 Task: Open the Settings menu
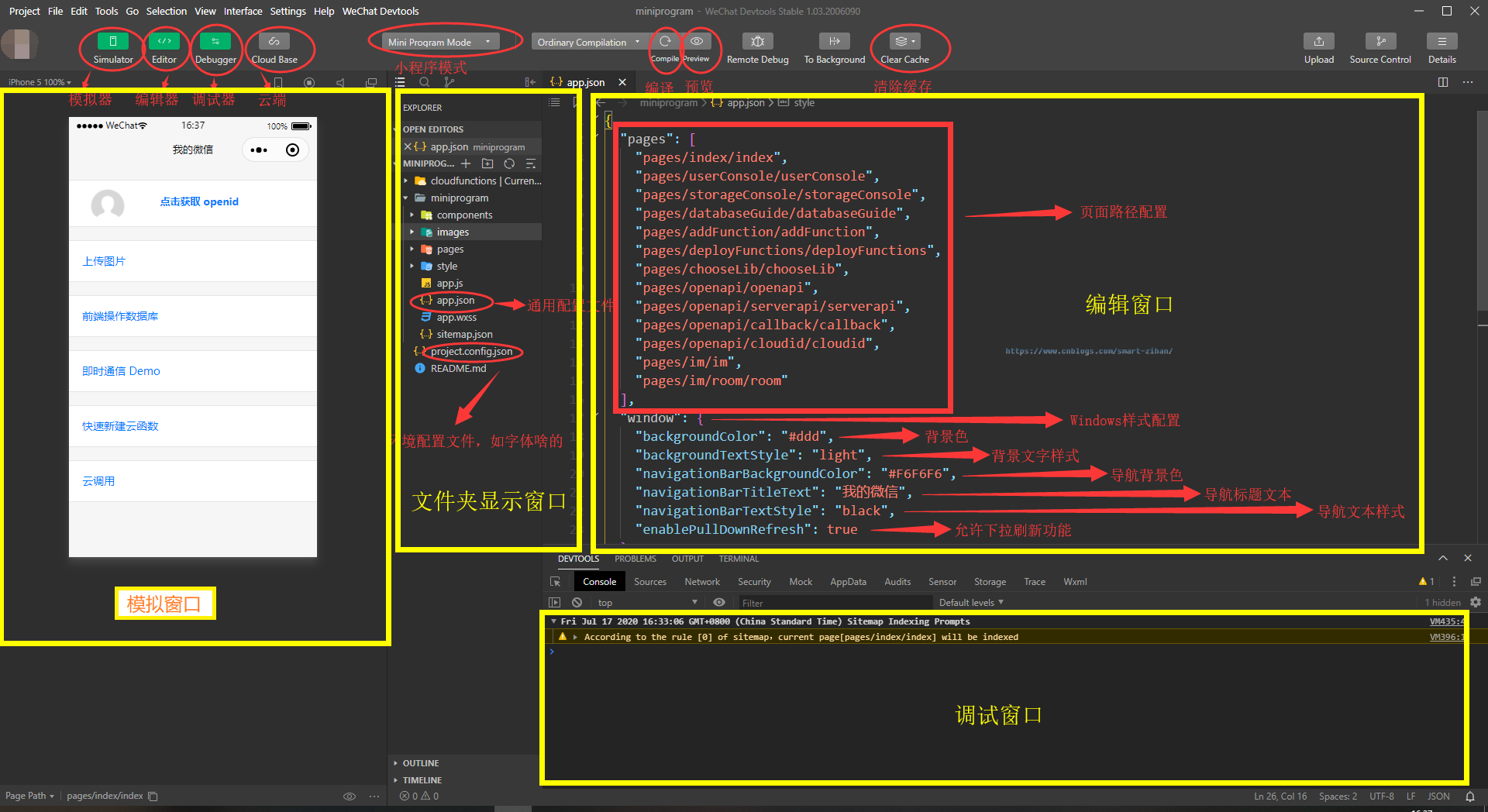click(x=288, y=11)
